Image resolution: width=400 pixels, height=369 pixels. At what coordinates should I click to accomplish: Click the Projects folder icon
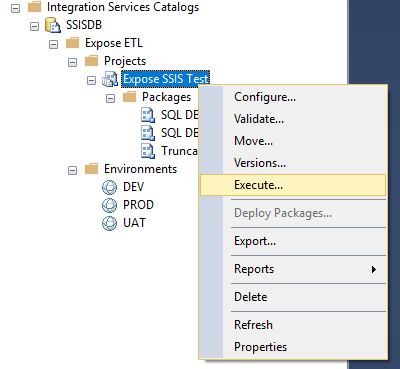[x=91, y=61]
